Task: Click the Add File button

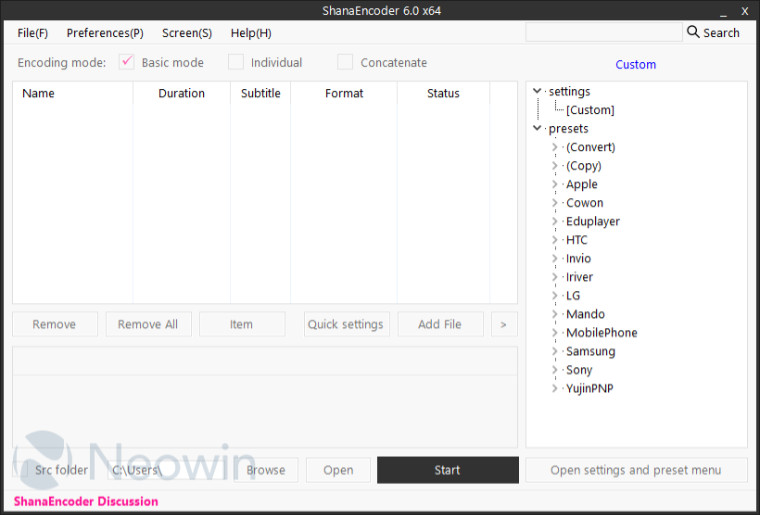Action: 440,324
